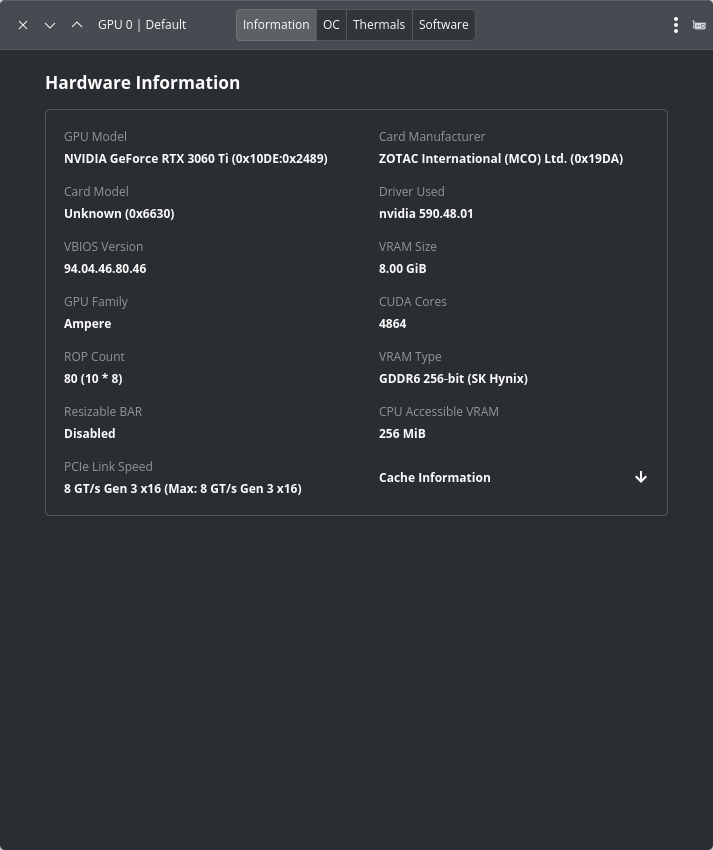Open the Software tab

pos(443,25)
